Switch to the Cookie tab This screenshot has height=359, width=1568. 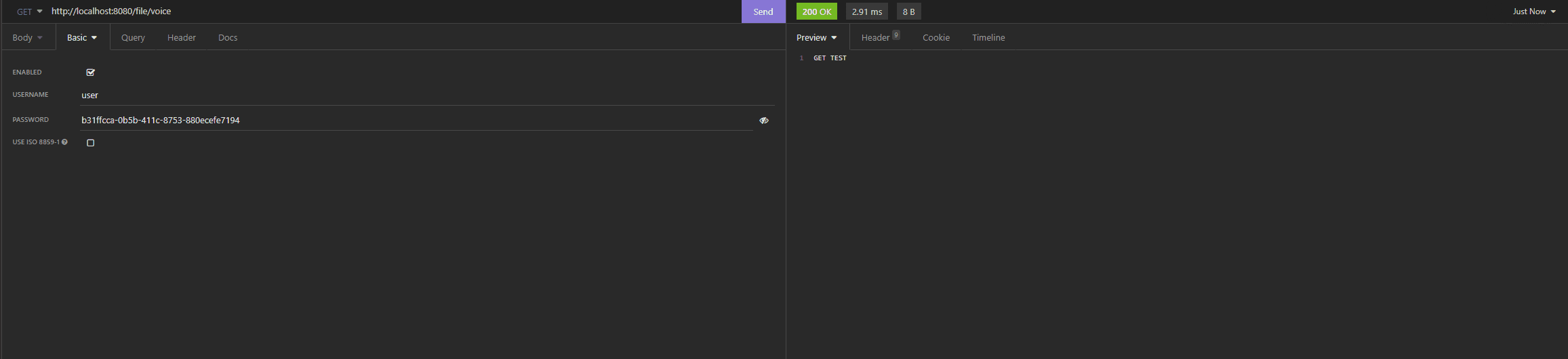click(x=936, y=38)
